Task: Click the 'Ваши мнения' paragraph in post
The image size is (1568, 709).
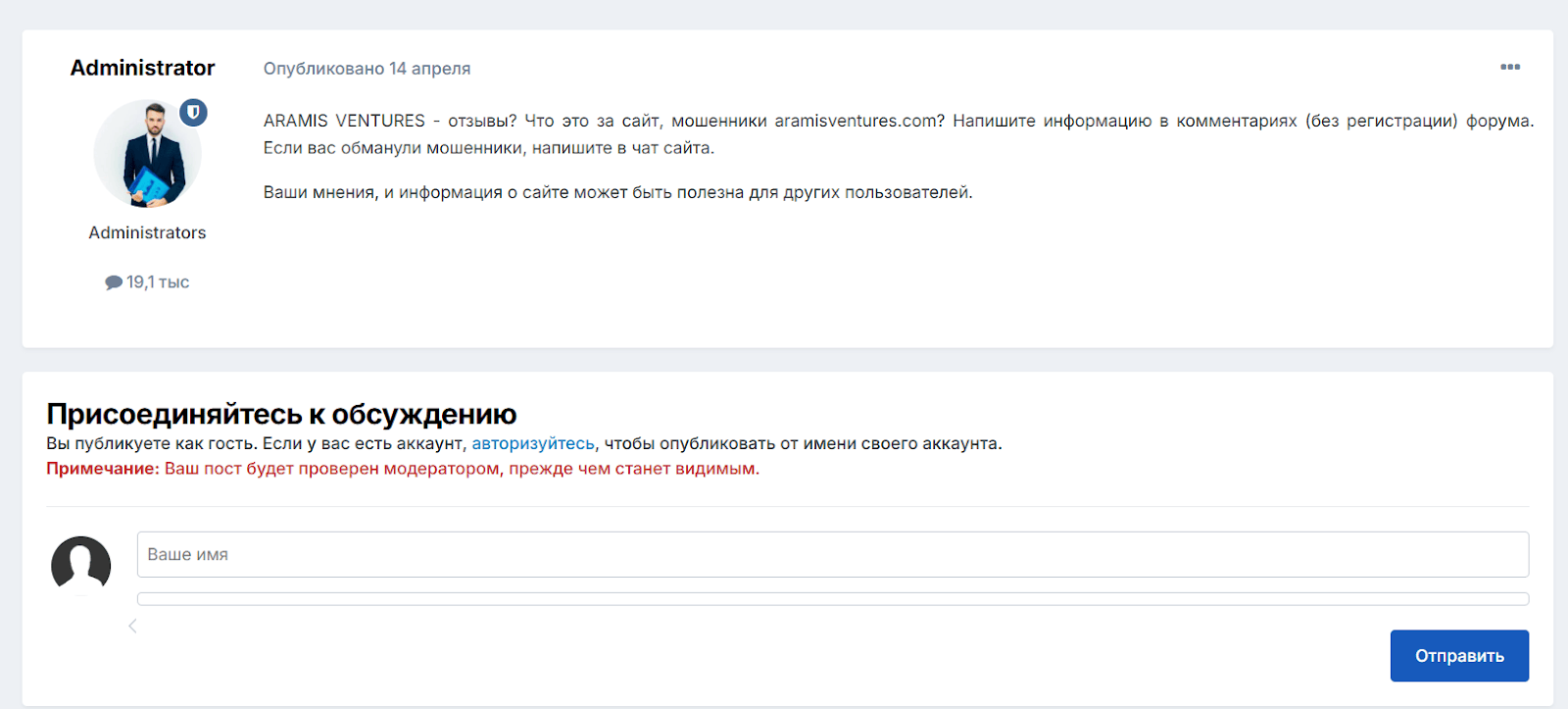Action: coord(617,192)
